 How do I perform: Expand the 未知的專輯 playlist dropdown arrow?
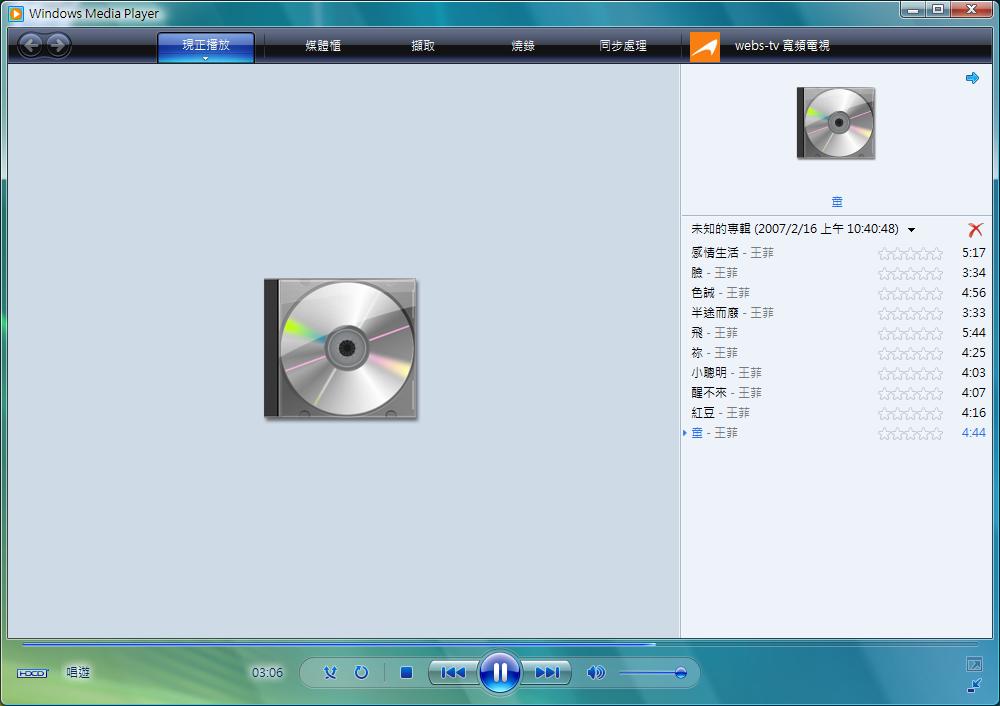(x=911, y=230)
